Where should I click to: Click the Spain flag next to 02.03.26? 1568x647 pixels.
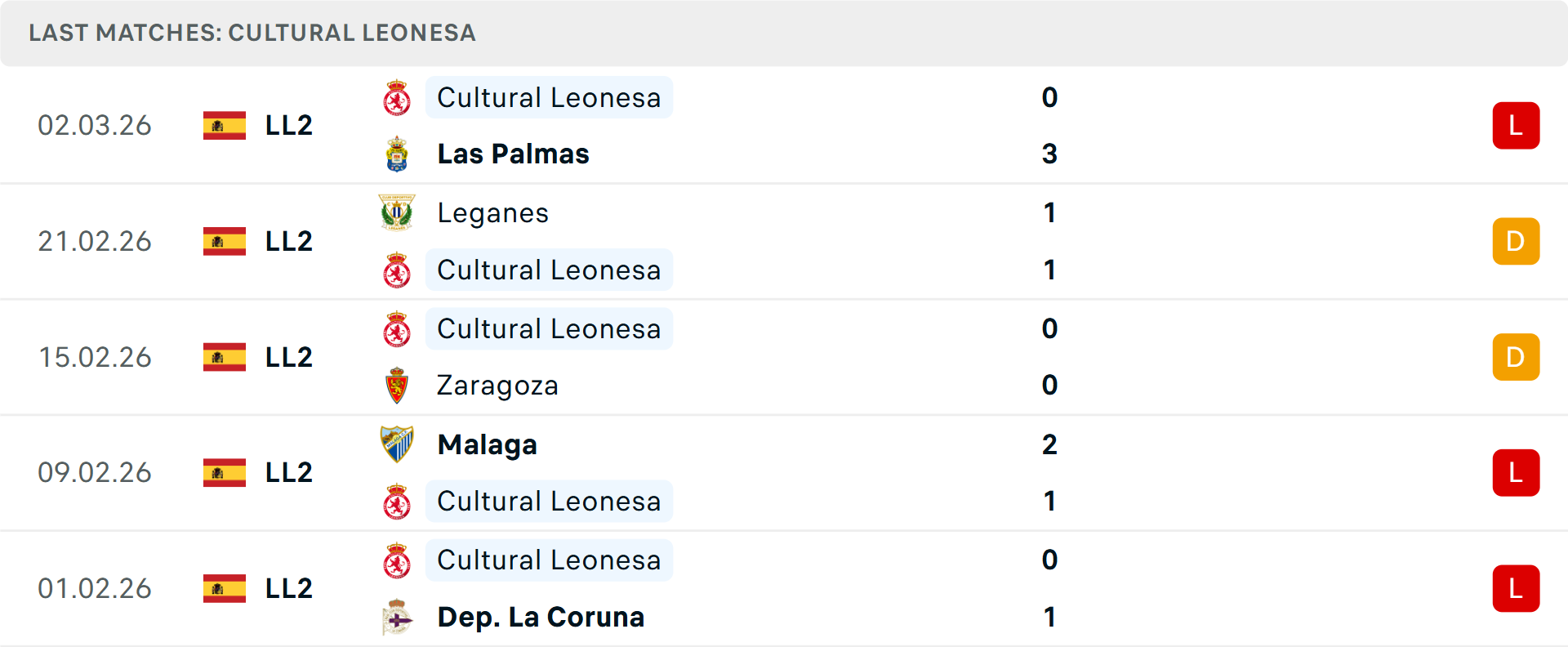tap(223, 125)
